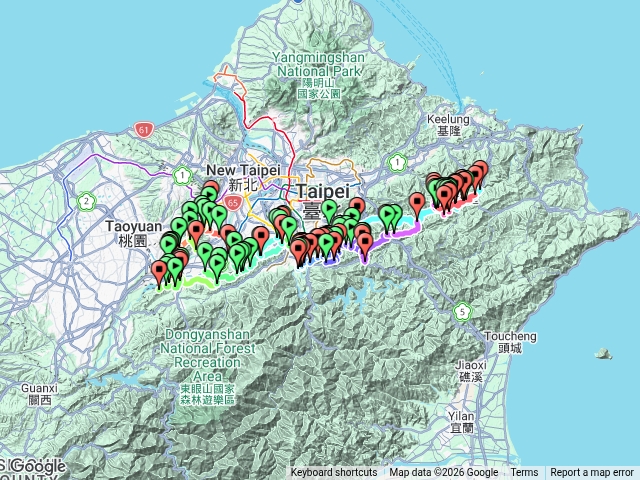The width and height of the screenshot is (640, 480).
Task: Click the Map data ©2026 Google text
Action: [443, 473]
